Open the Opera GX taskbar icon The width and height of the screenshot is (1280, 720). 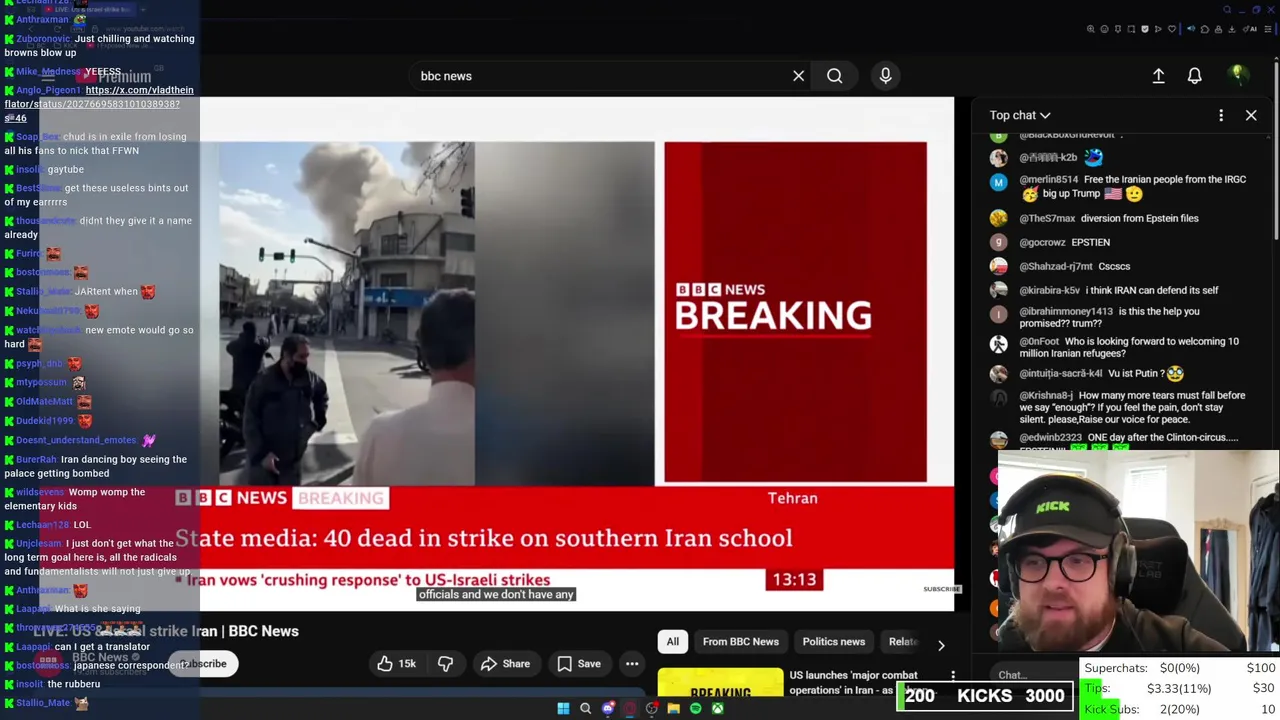pyautogui.click(x=630, y=708)
